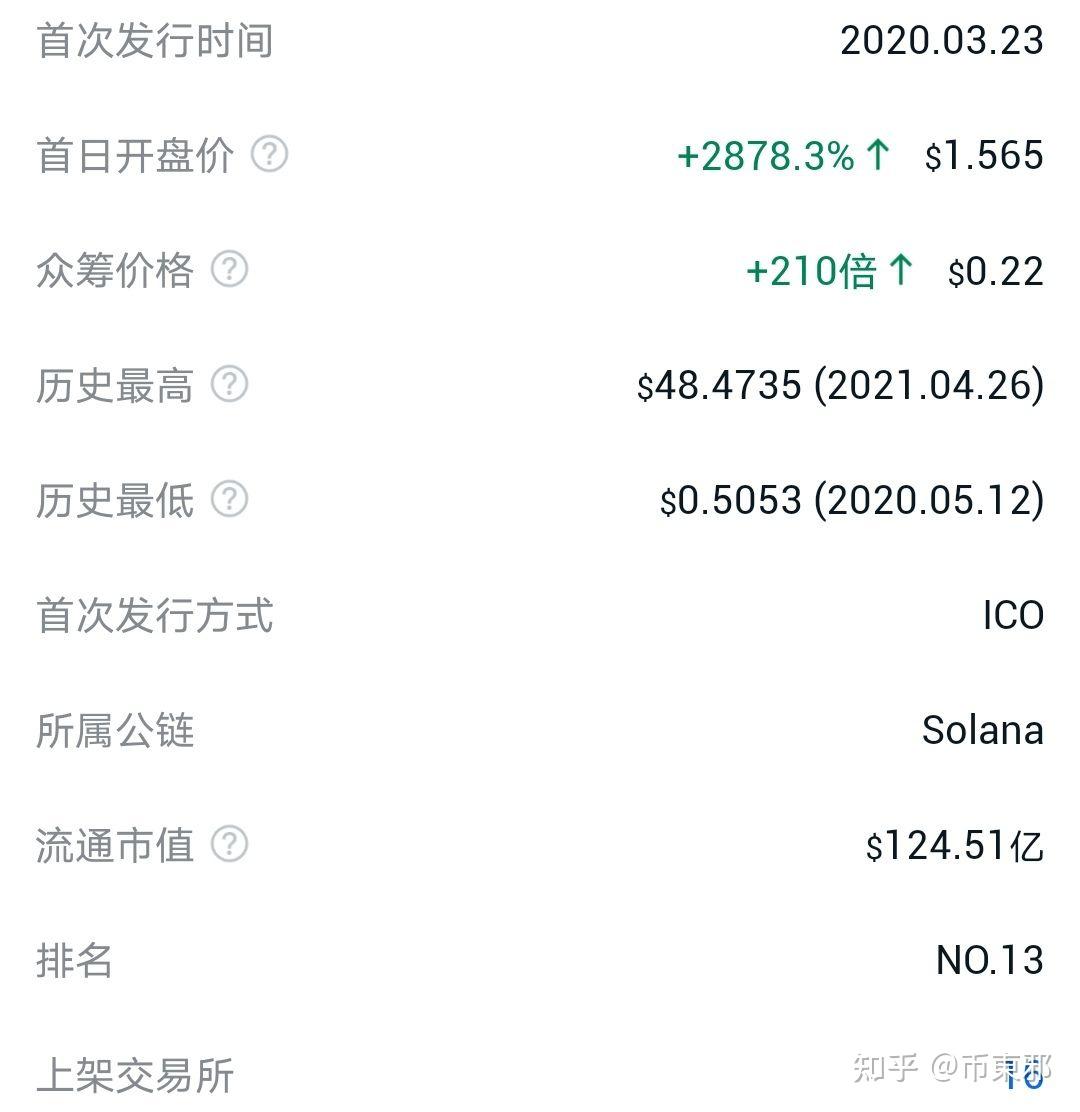Show the info hint for 历史最低
The width and height of the screenshot is (1080, 1112).
tap(229, 500)
